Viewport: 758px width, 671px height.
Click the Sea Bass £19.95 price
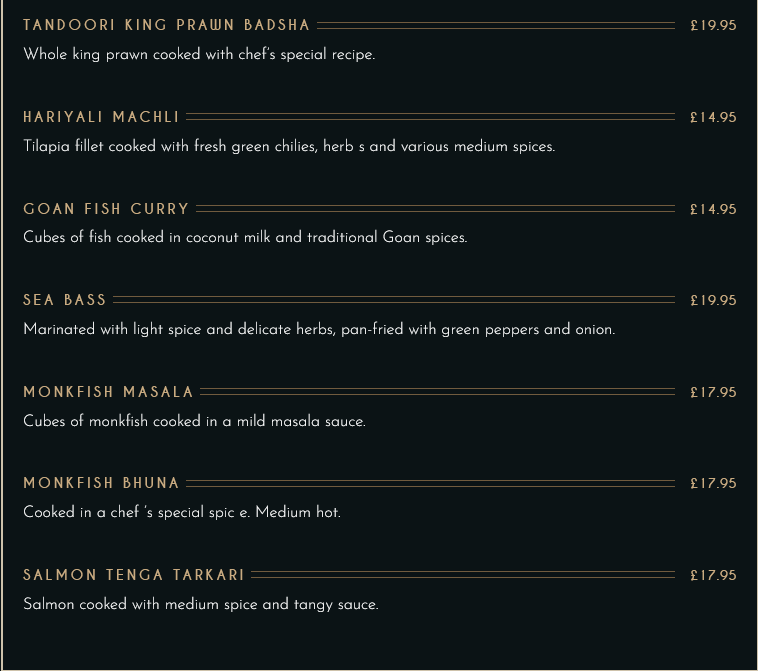coord(713,300)
